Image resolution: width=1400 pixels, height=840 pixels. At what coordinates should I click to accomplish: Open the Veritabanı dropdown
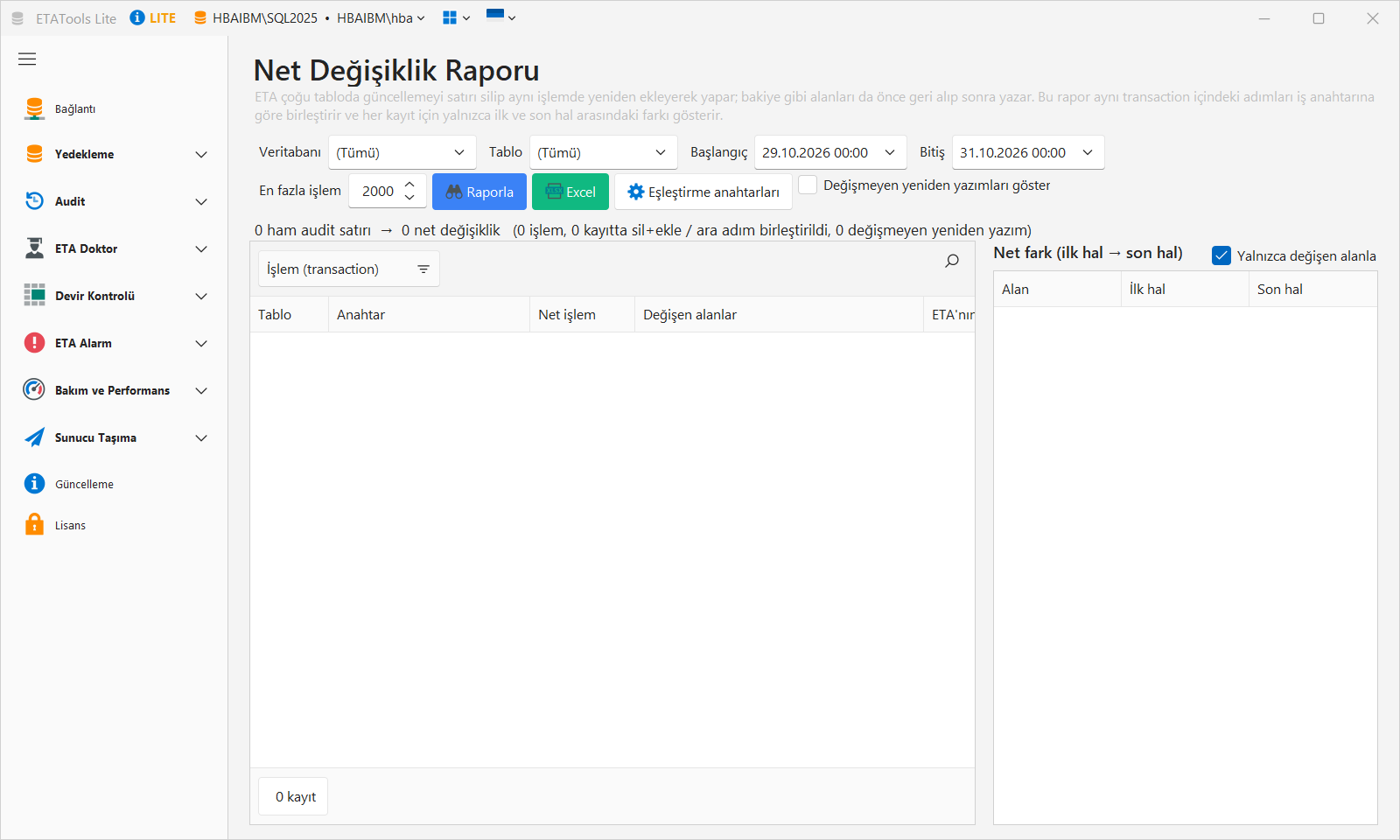[402, 152]
